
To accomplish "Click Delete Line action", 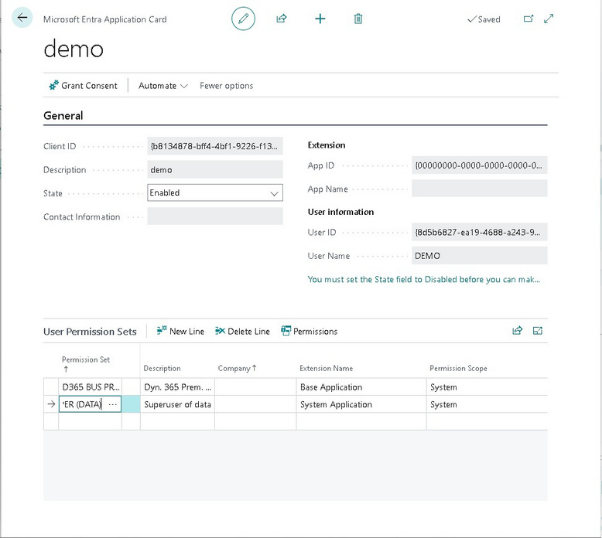I will click(x=242, y=331).
